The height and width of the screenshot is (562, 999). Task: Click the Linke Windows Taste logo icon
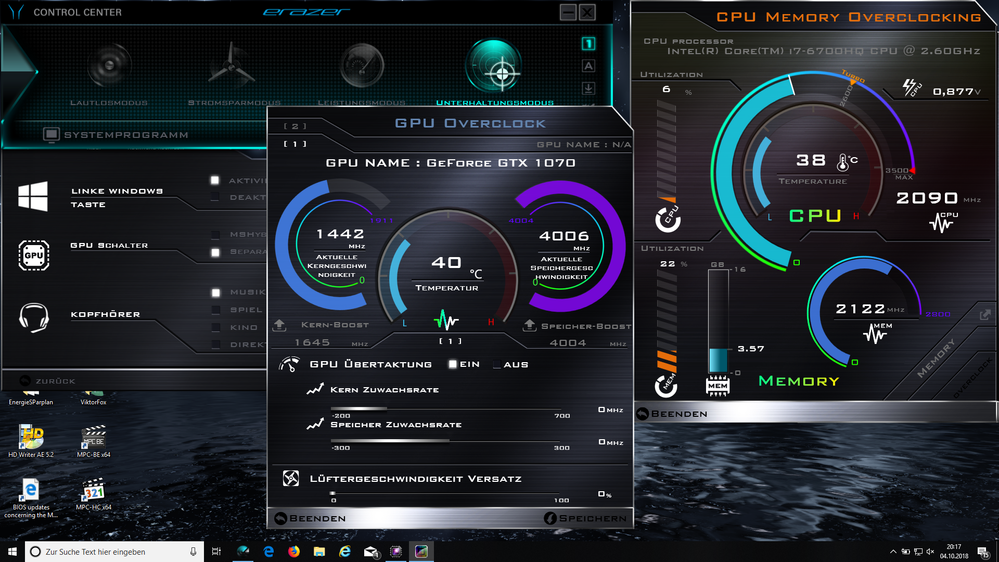pos(33,196)
